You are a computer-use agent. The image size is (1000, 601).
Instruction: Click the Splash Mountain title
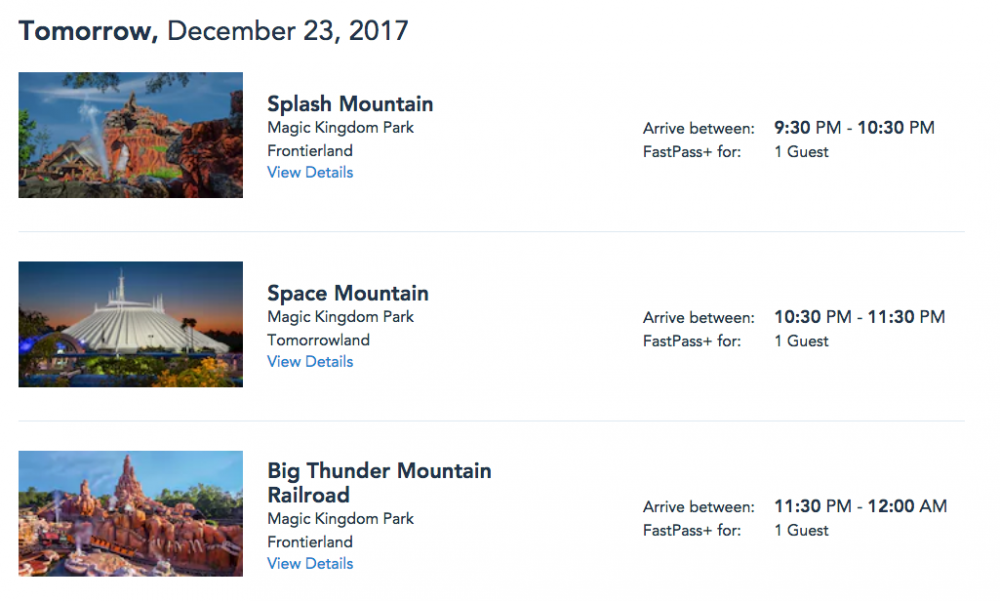350,104
